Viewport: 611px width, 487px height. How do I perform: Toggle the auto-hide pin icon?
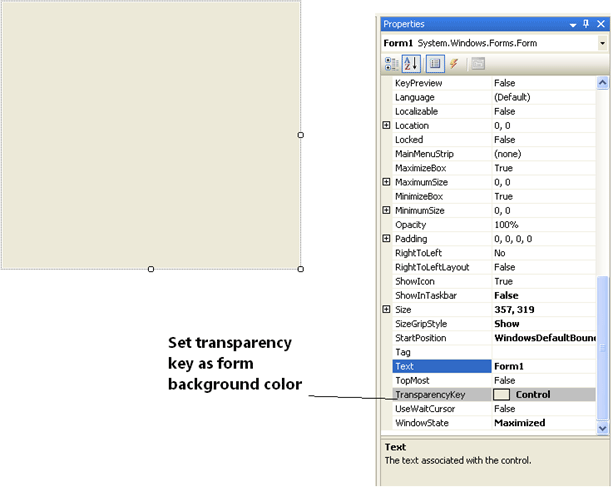coord(586,24)
